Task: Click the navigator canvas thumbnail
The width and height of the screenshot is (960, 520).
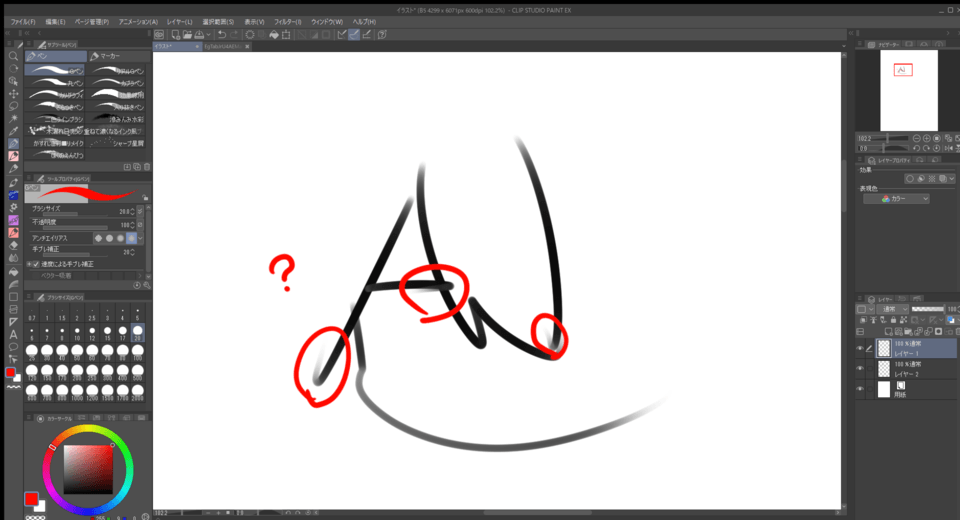Action: (909, 91)
